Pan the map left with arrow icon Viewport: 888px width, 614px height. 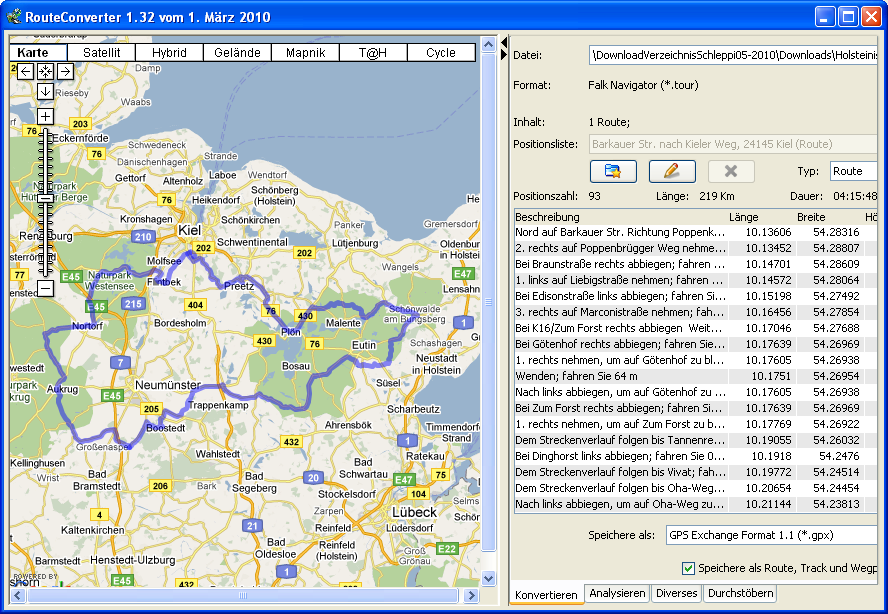pyautogui.click(x=25, y=71)
